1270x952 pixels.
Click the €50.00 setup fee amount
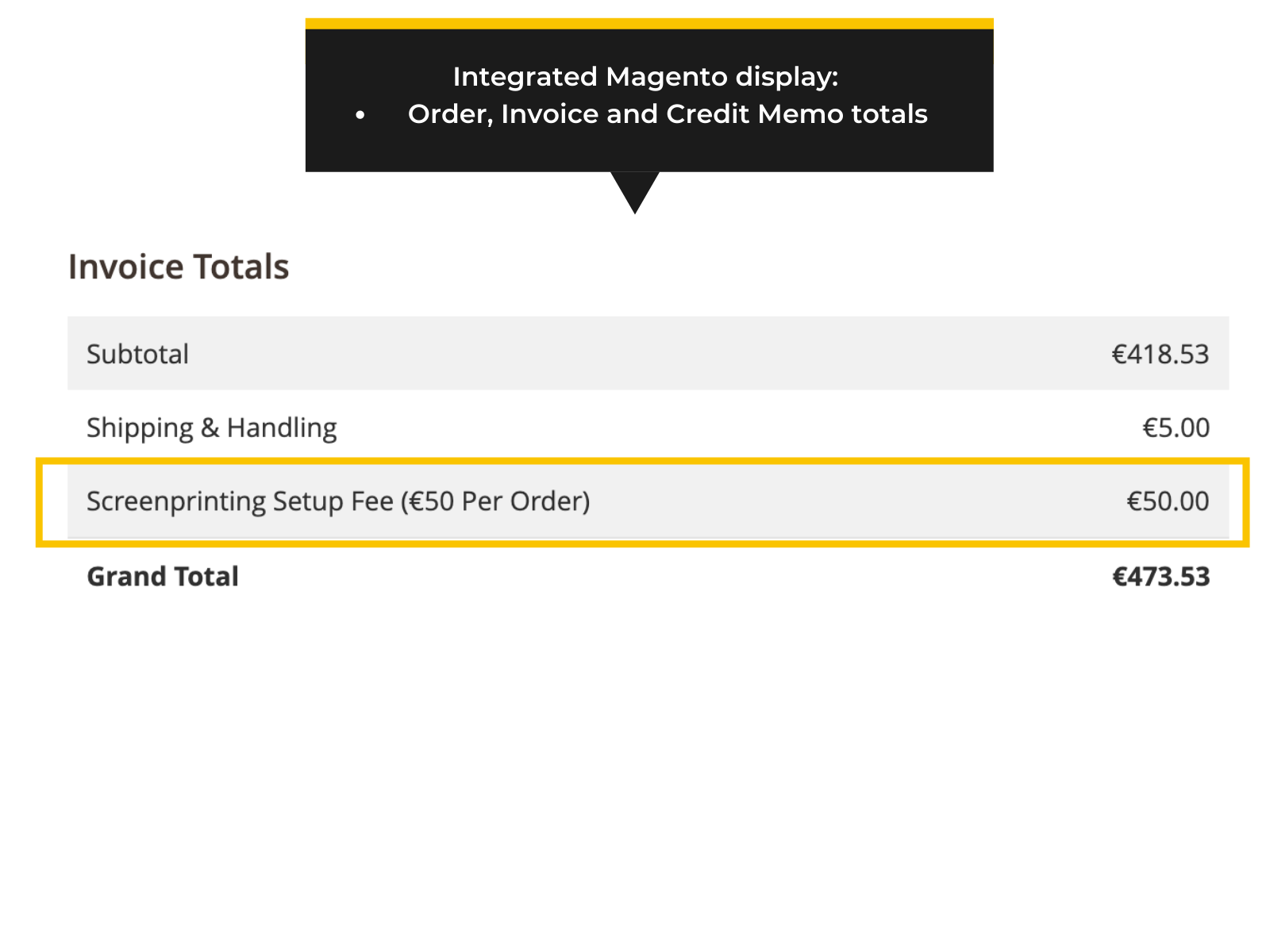click(x=1167, y=501)
